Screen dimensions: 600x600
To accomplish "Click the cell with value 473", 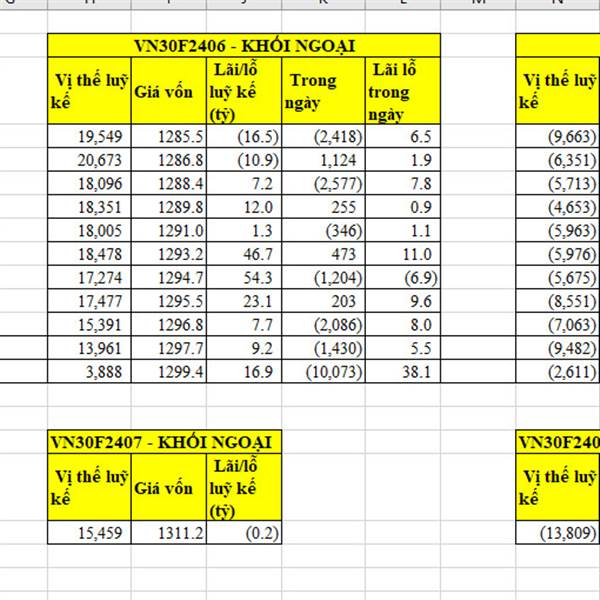I will [323, 254].
